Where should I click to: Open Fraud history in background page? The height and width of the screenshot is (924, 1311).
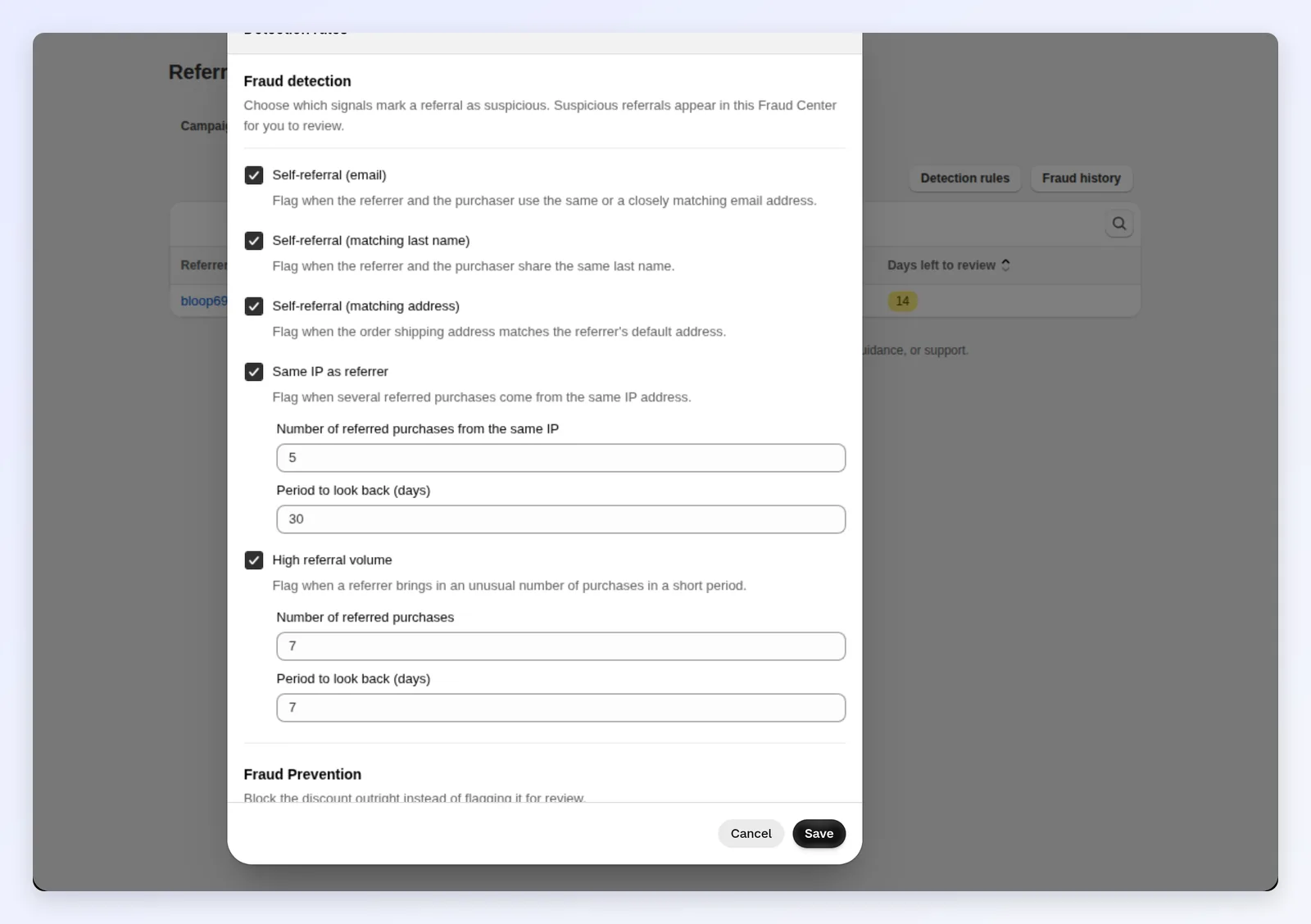point(1081,179)
